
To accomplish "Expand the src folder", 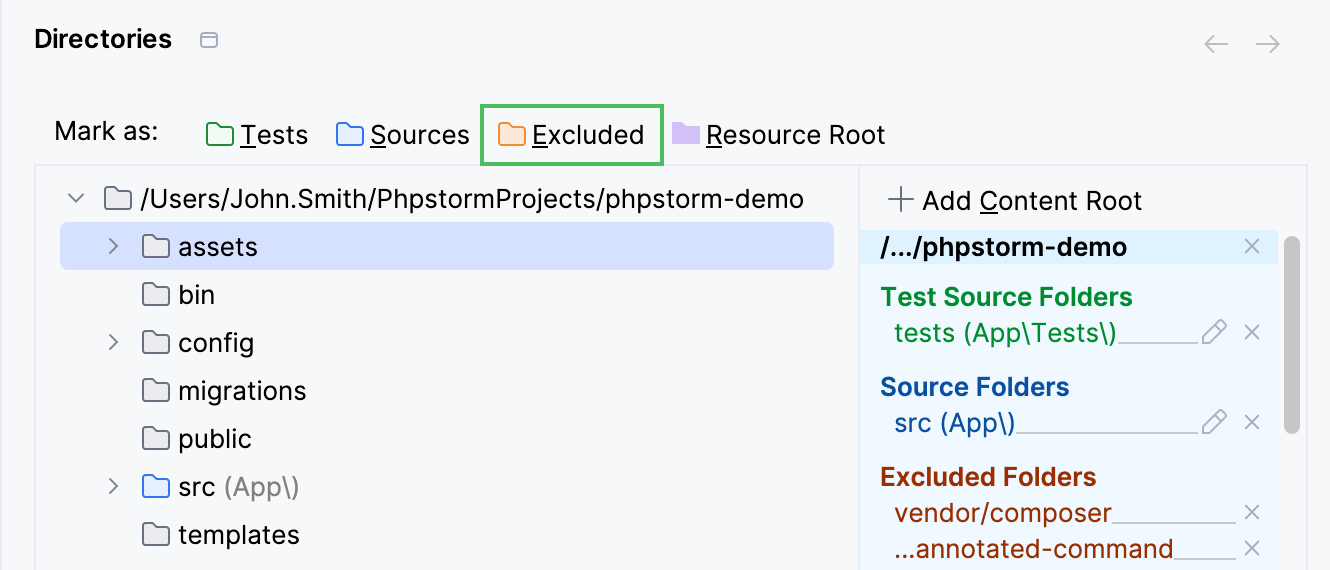I will [114, 487].
